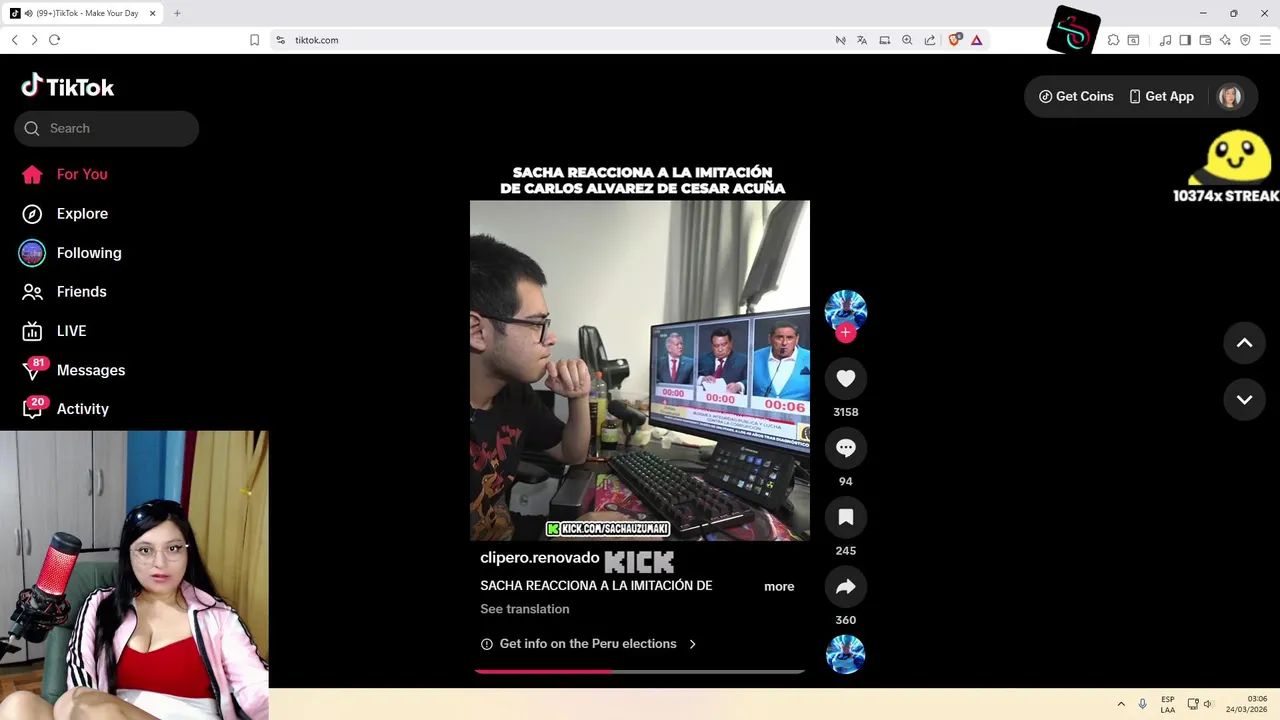
Task: Click the TikTok logo
Action: pyautogui.click(x=68, y=87)
